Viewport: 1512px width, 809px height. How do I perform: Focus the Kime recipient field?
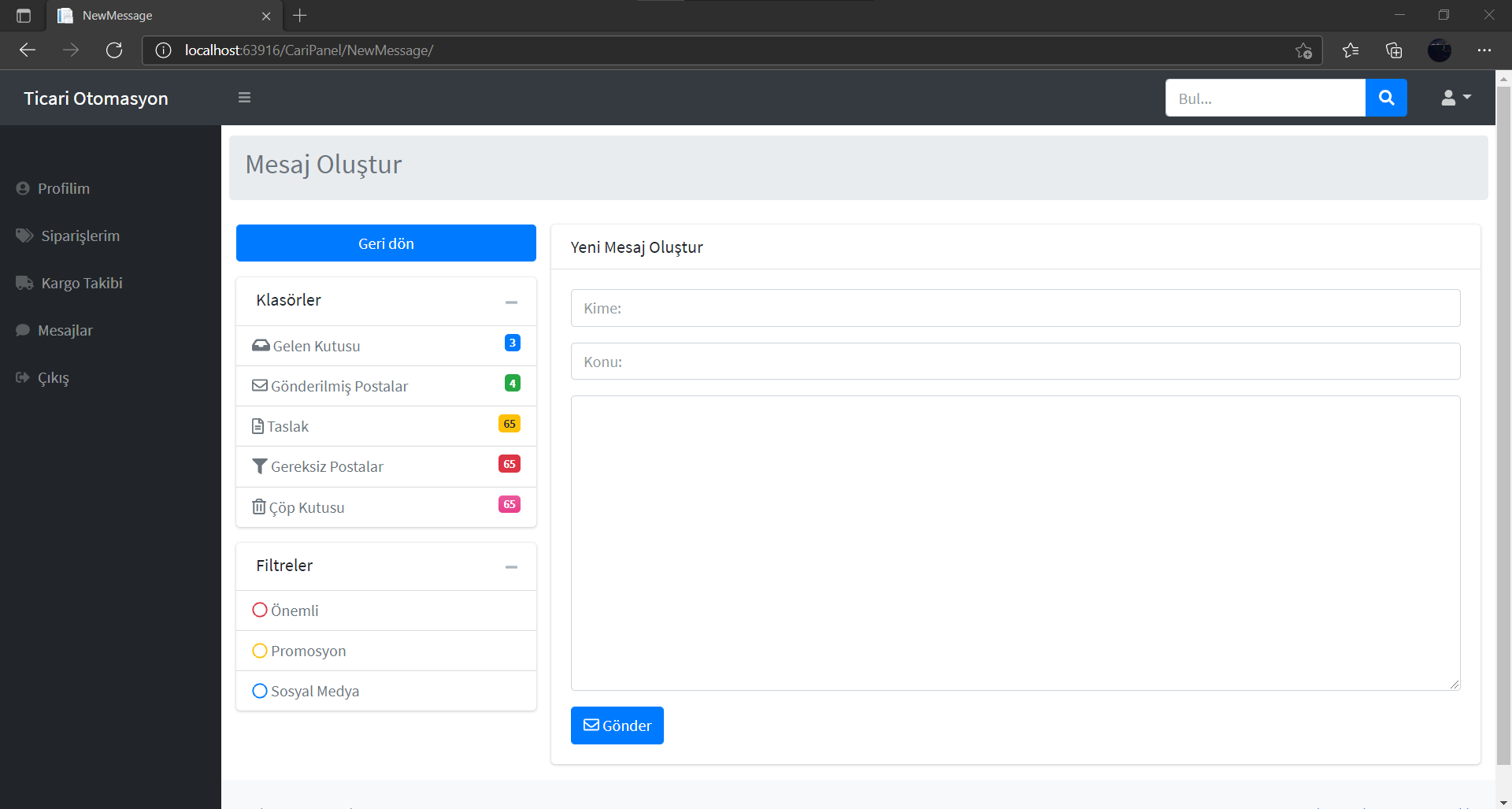pos(1015,308)
